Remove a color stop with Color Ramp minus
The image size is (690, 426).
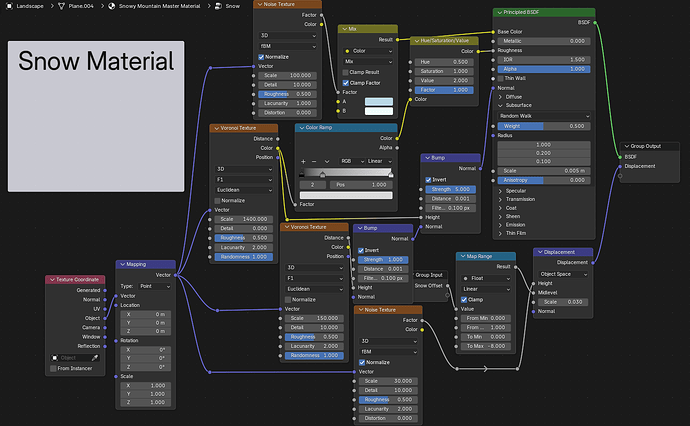314,162
